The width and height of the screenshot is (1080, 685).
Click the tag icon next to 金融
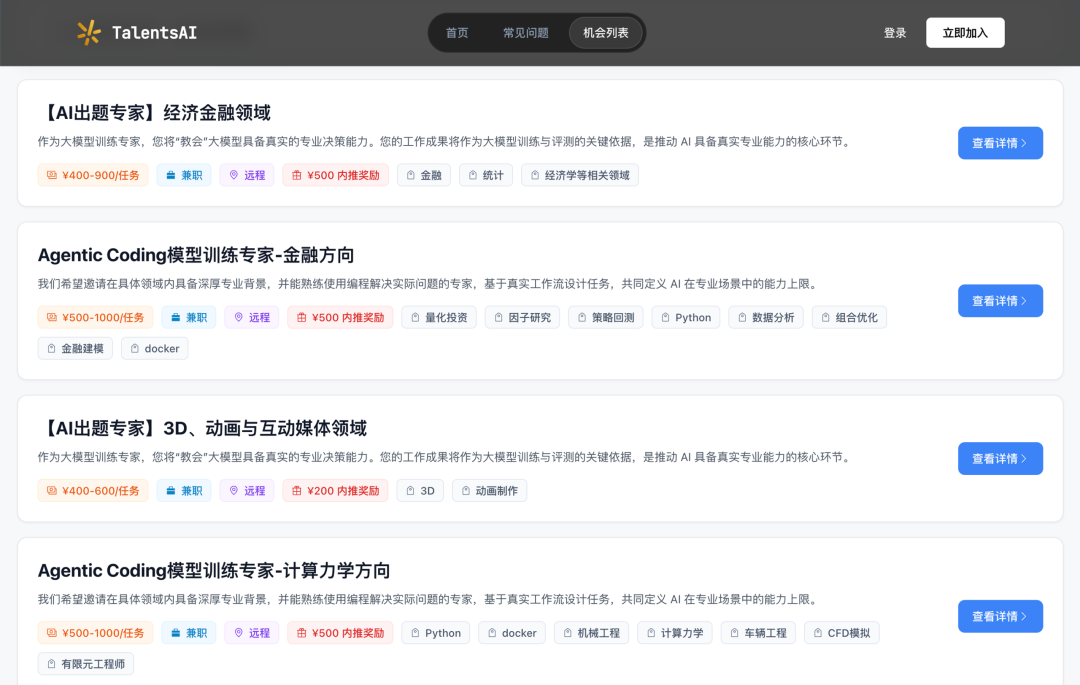coord(411,175)
